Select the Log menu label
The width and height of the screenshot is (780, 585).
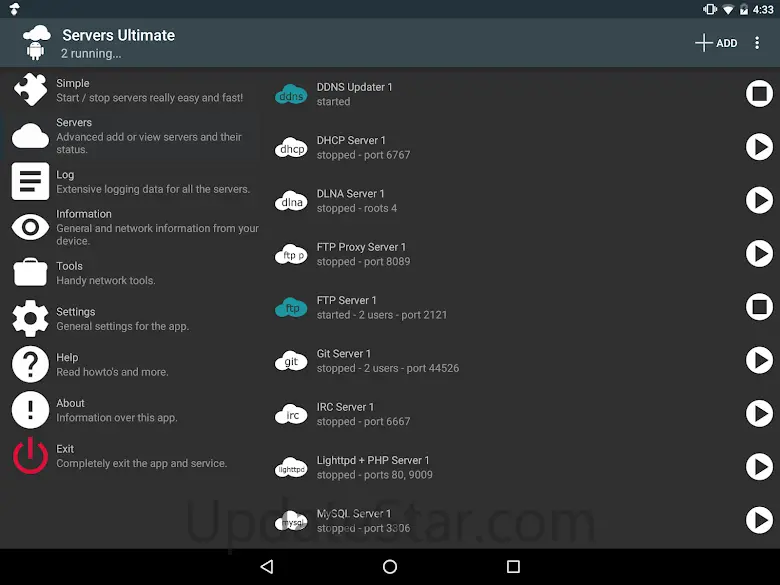65,175
